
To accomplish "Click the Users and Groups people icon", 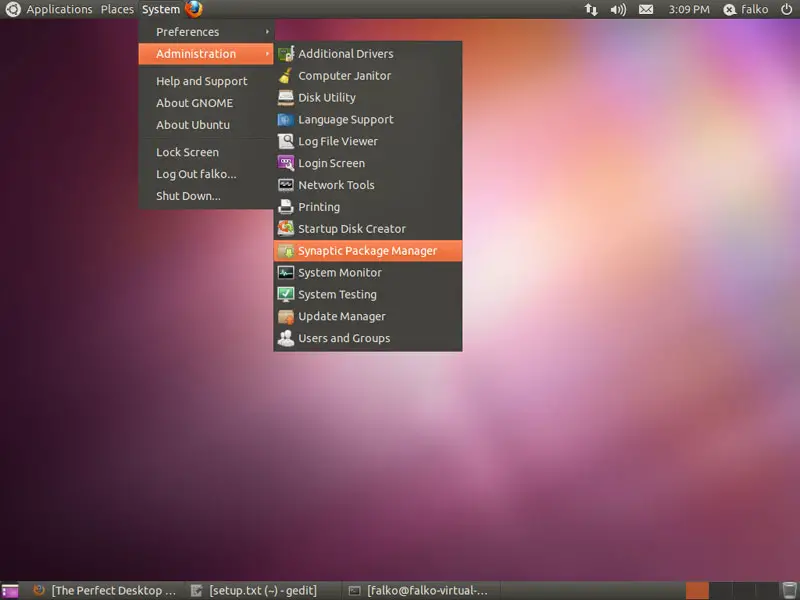I will 286,338.
